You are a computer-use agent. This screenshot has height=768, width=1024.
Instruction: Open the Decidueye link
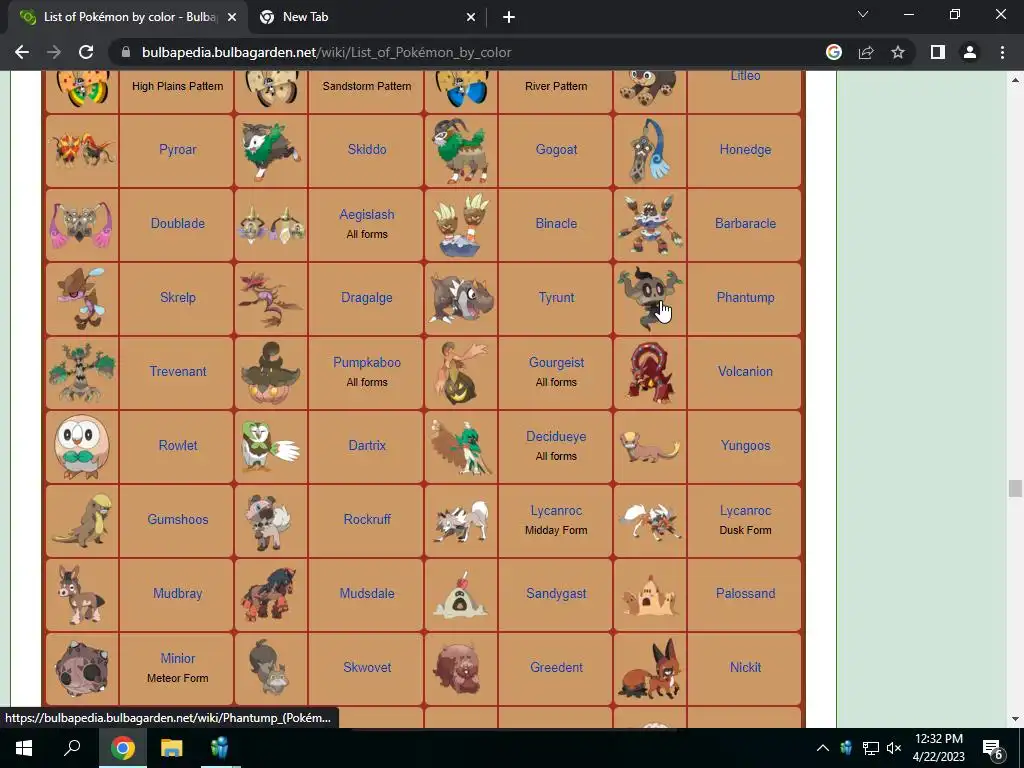[556, 436]
